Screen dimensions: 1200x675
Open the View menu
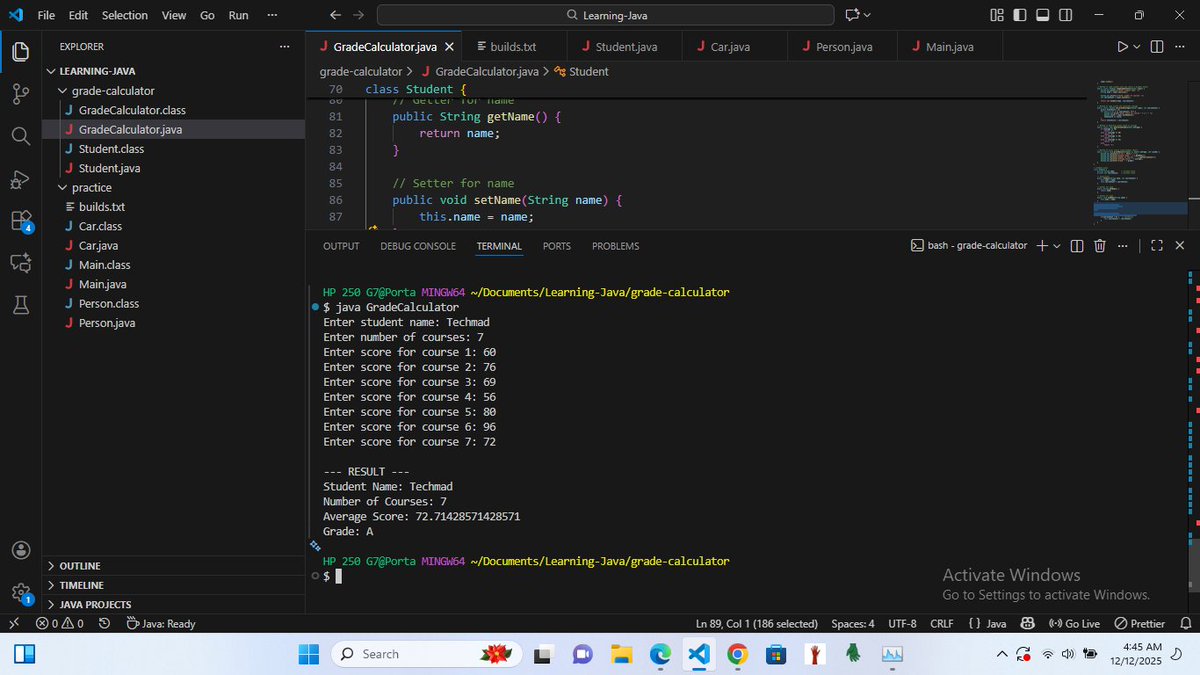pyautogui.click(x=174, y=15)
